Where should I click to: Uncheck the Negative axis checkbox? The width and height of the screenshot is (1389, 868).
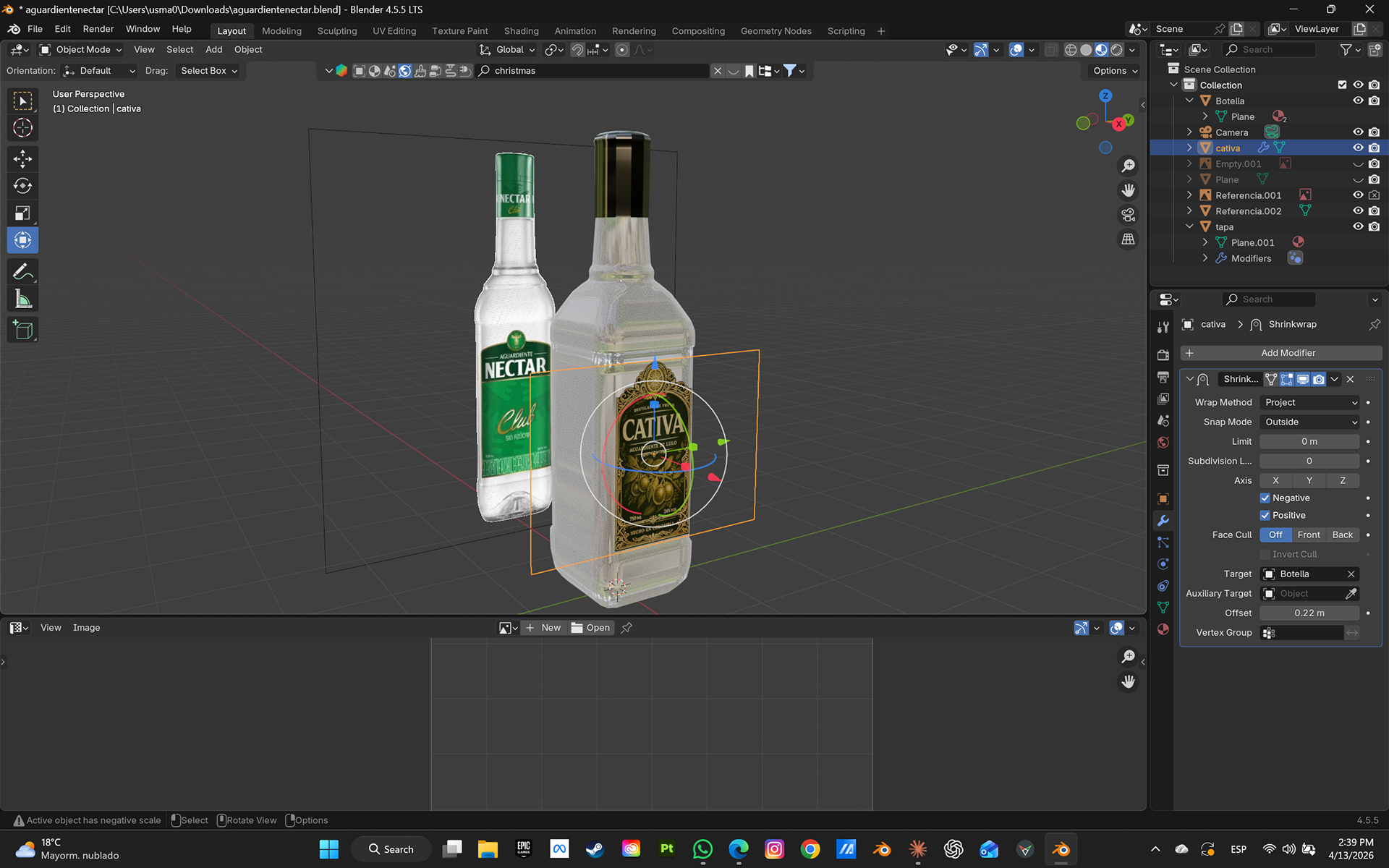(x=1265, y=498)
